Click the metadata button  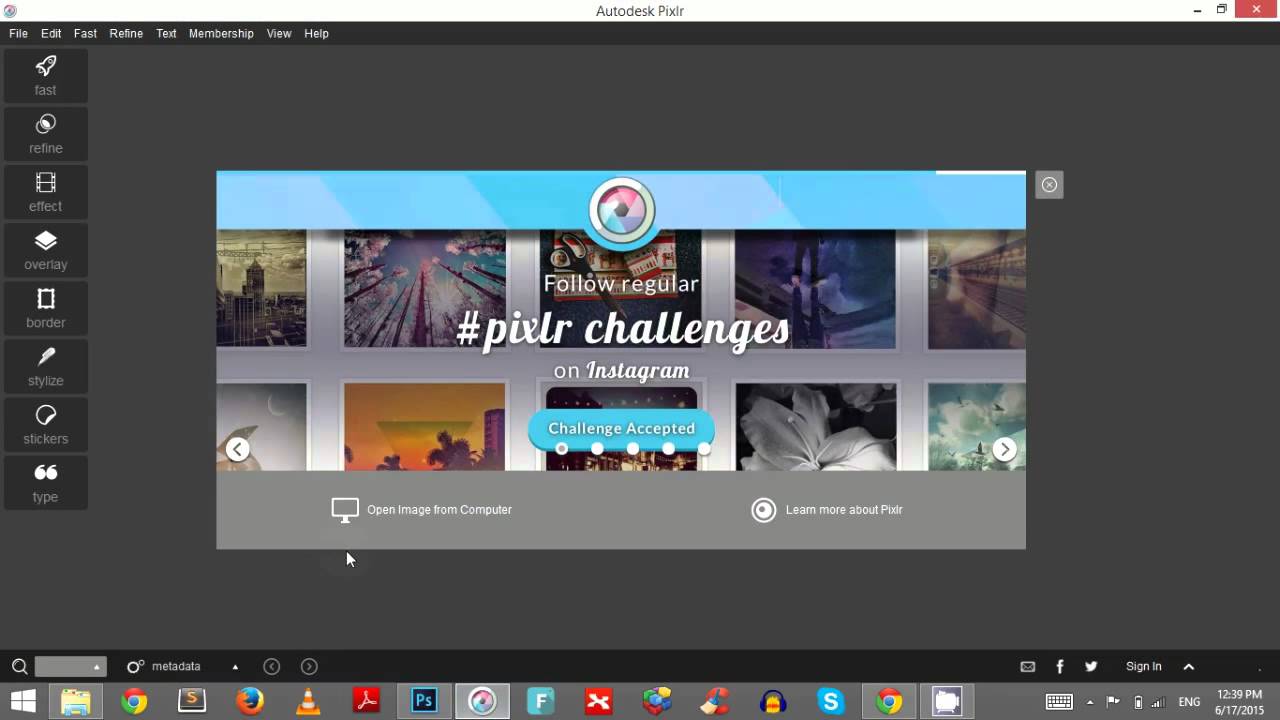tap(164, 667)
